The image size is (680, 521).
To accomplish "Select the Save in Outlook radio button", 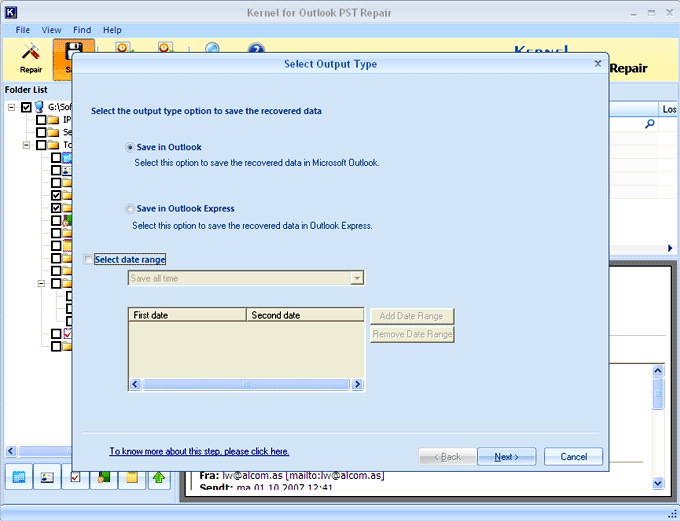I will (x=130, y=147).
